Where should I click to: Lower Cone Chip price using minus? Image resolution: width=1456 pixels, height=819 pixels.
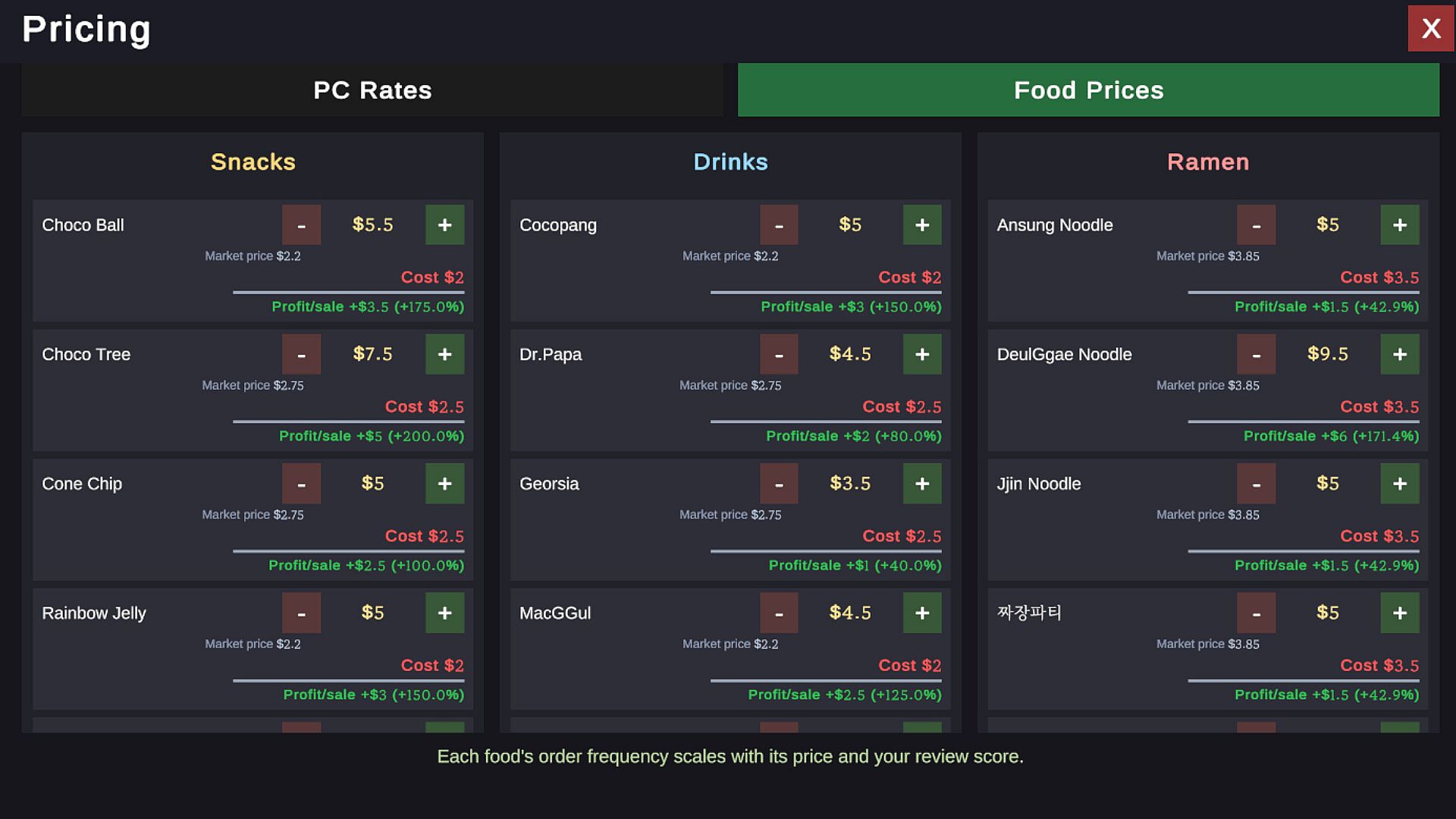tap(301, 484)
